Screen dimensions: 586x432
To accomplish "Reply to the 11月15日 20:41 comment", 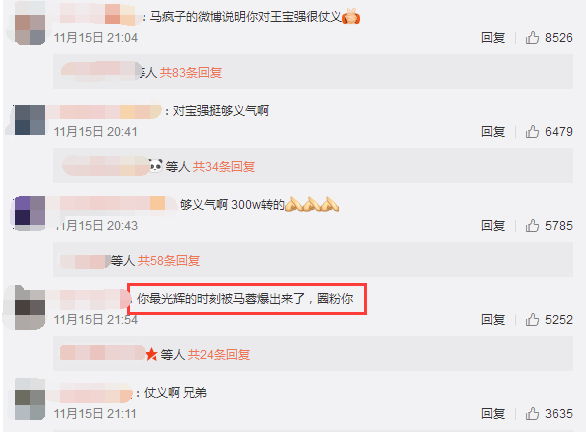I will [493, 132].
